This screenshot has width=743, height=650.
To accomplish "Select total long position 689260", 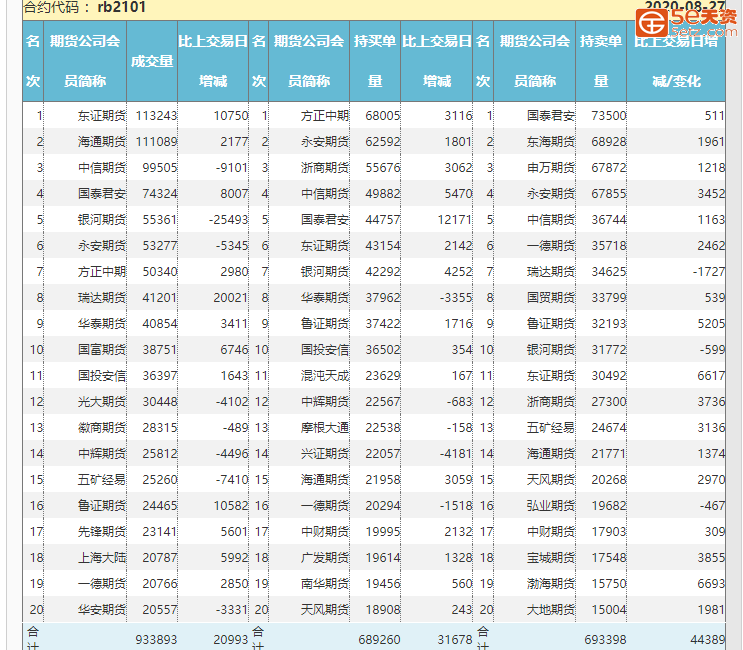I will (379, 640).
